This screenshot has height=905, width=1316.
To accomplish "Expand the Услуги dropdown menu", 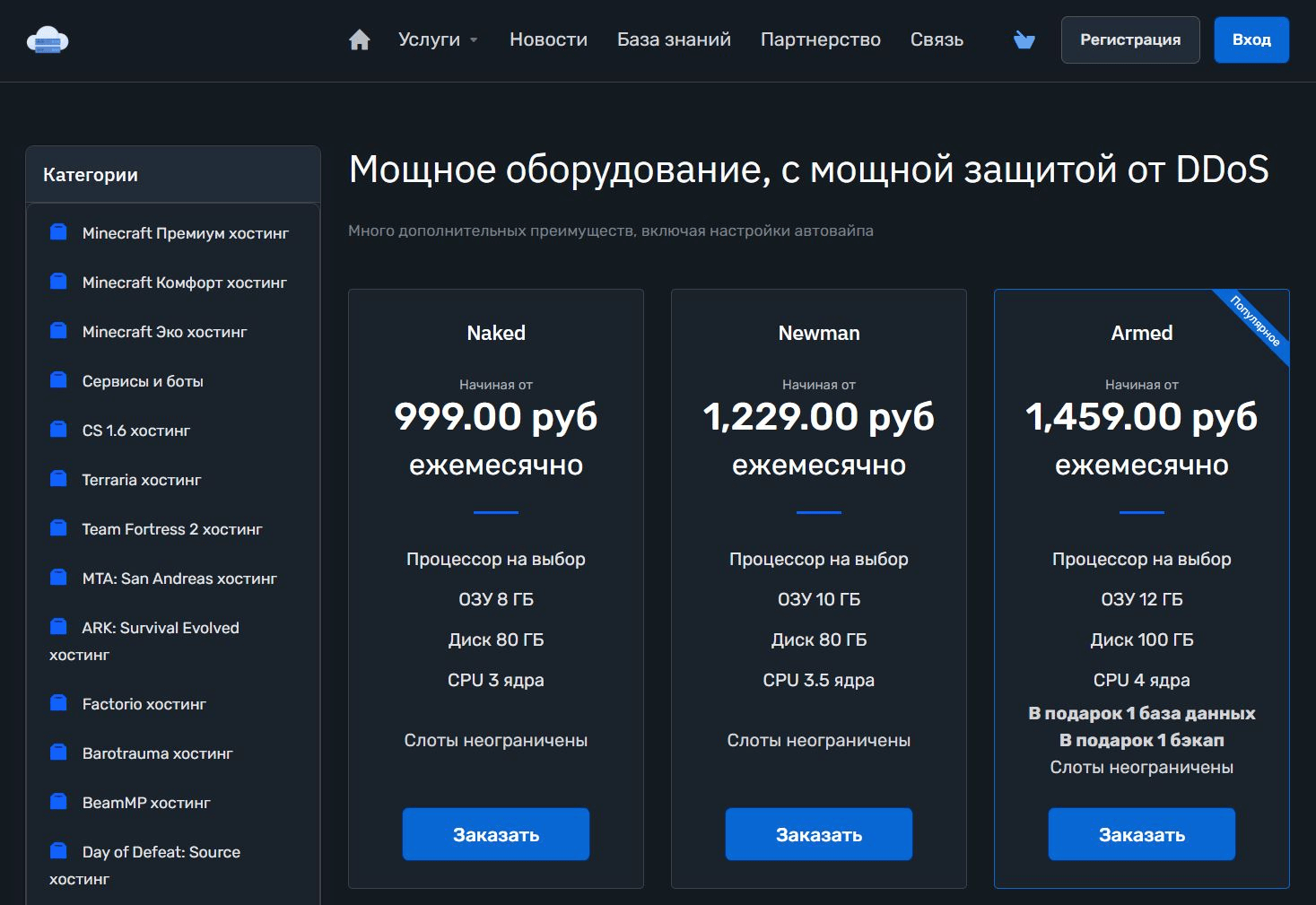I will pyautogui.click(x=438, y=40).
